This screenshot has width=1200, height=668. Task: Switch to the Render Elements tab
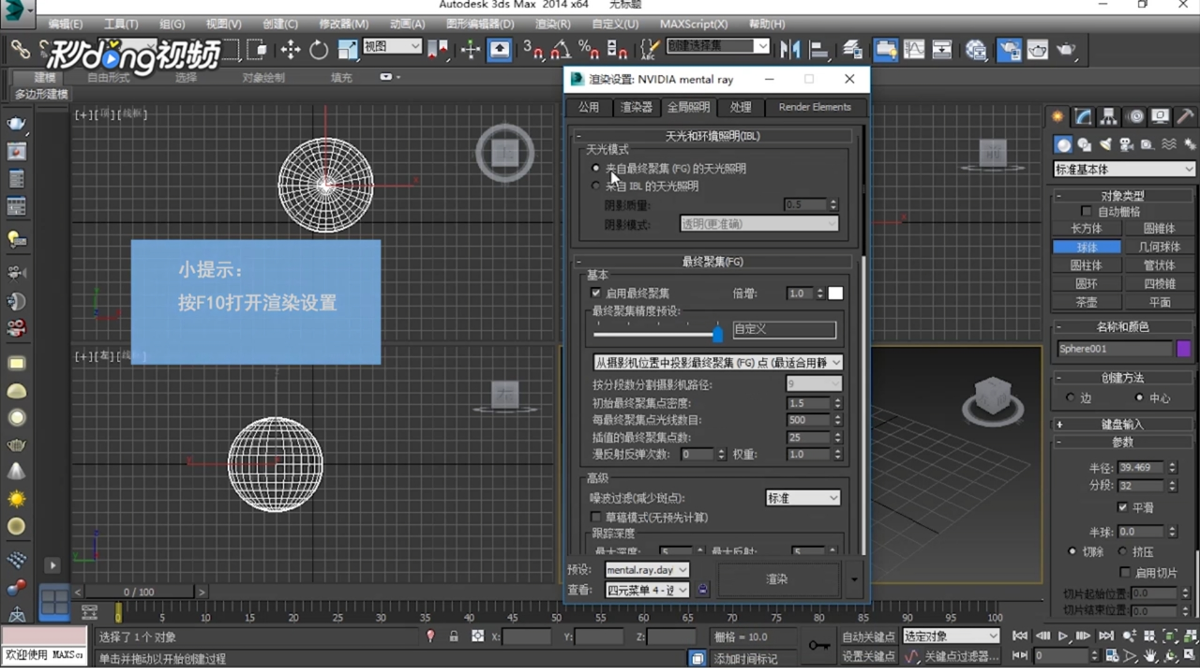(814, 107)
